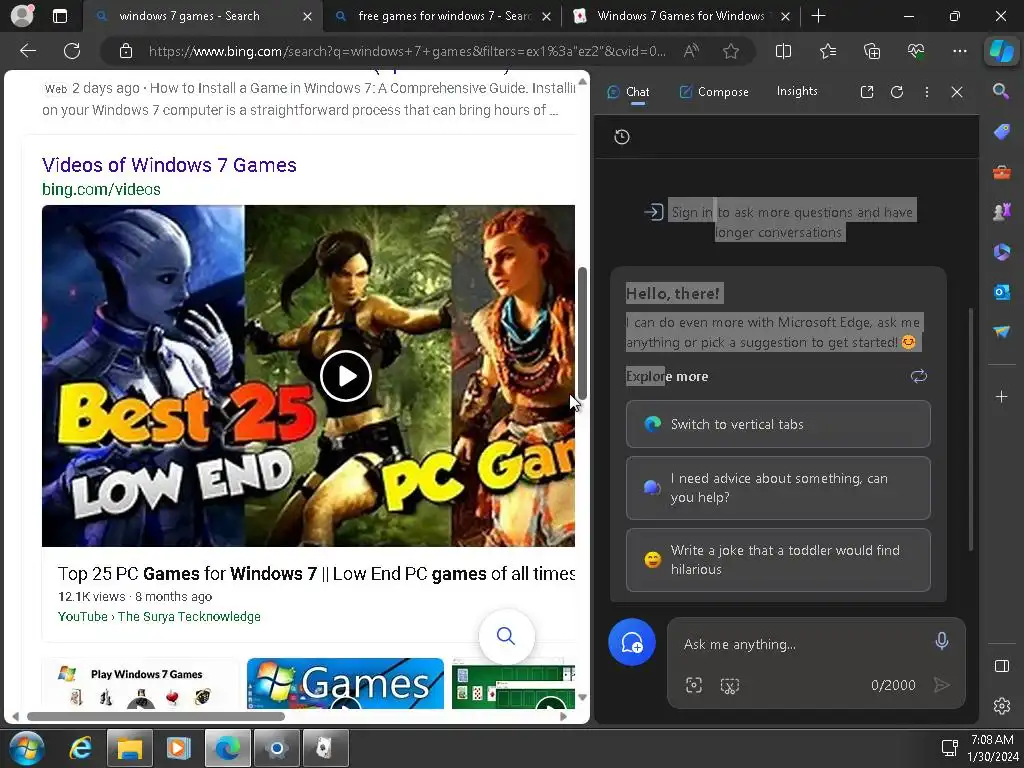
Task: Refresh the Copilot pane
Action: pyautogui.click(x=897, y=92)
